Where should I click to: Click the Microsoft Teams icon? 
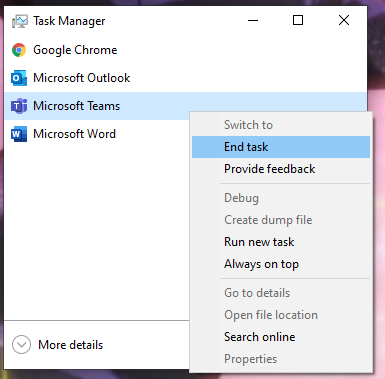[x=19, y=106]
